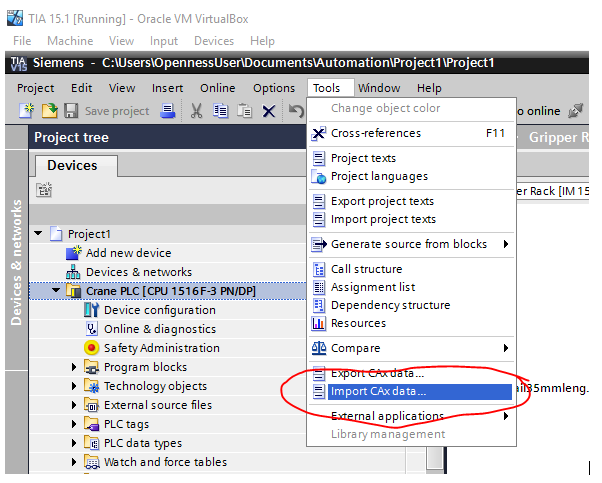Click the PLC data types folder icon
Screen dimensions: 602x483
[x=91, y=443]
